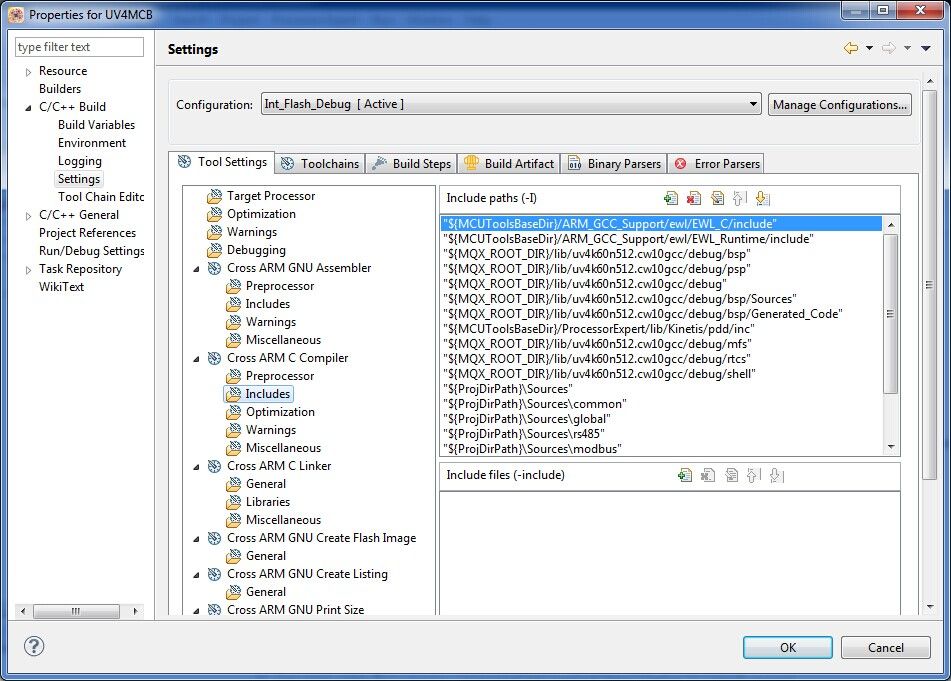Open the Build Variables page
Viewport: 951px width, 681px height.
click(96, 125)
